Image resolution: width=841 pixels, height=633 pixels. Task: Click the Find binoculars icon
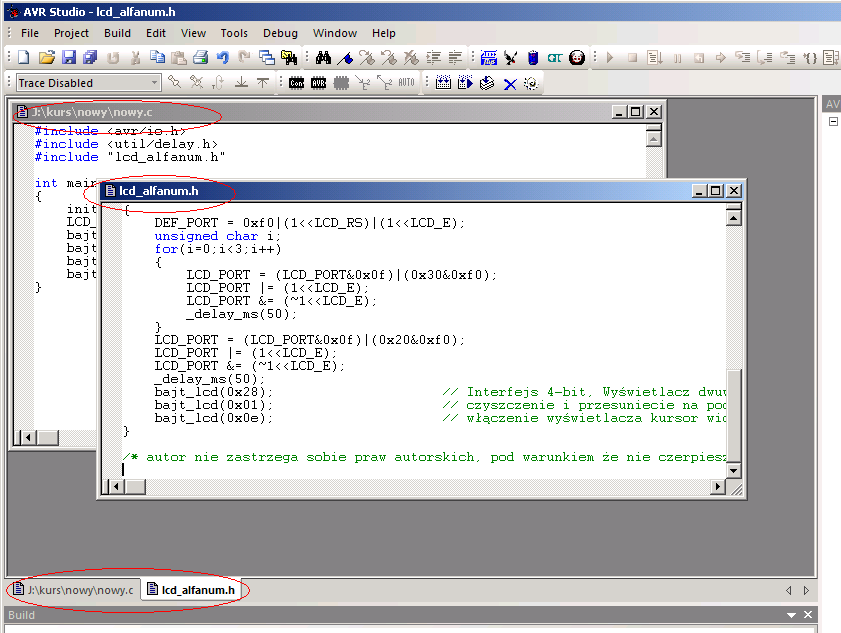click(323, 58)
